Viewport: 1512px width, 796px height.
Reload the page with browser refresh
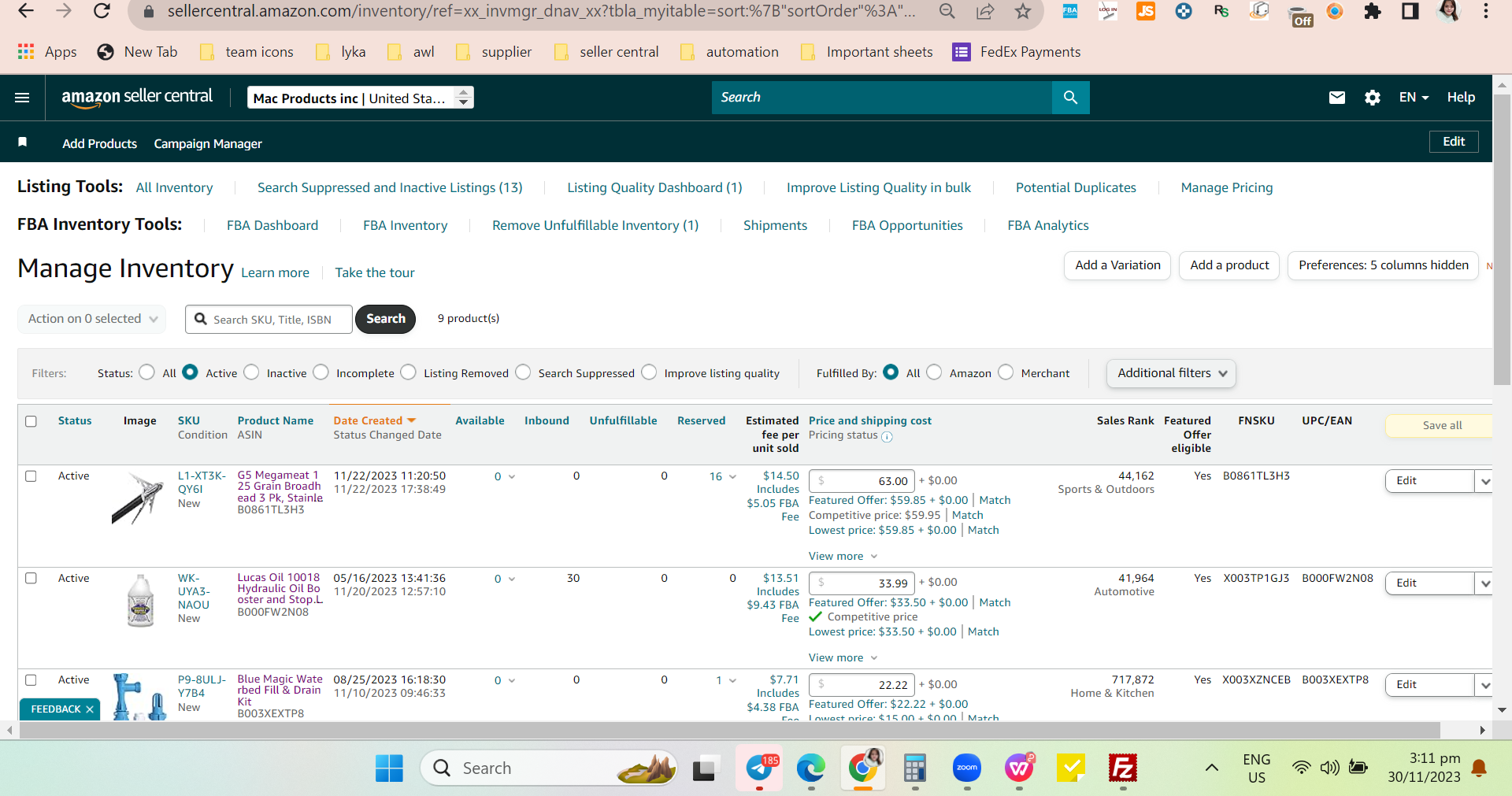click(x=102, y=11)
